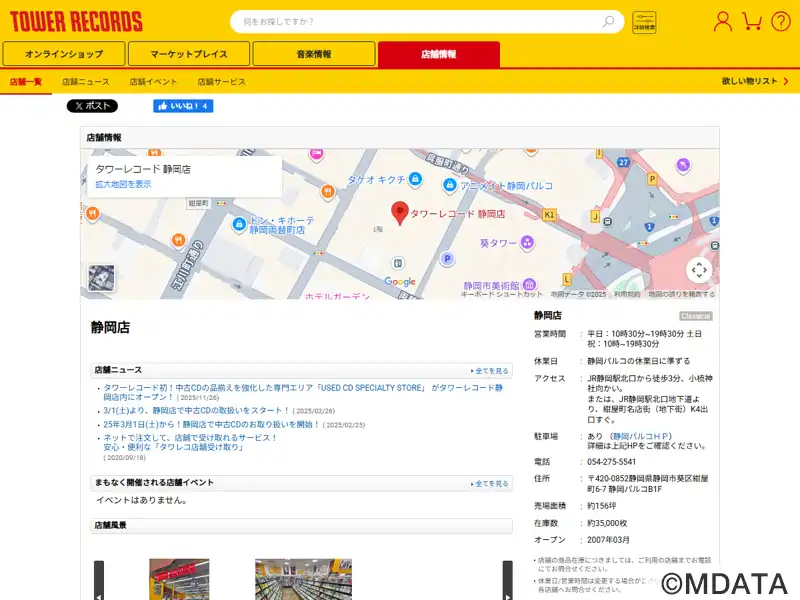
Task: Click the previous arrow in store photos carousel
Action: pos(99,581)
